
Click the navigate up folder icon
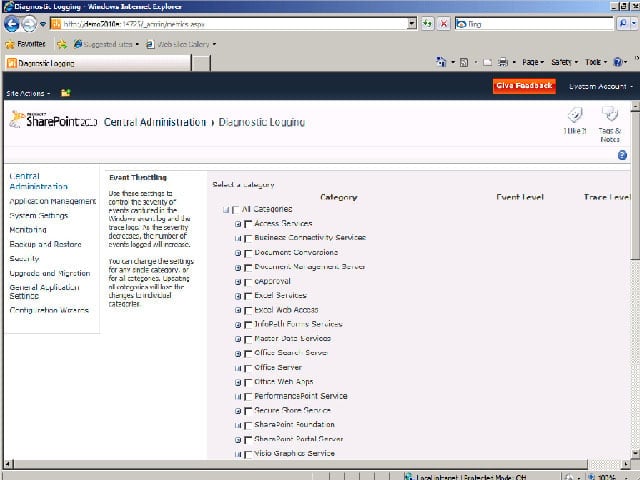(x=66, y=93)
